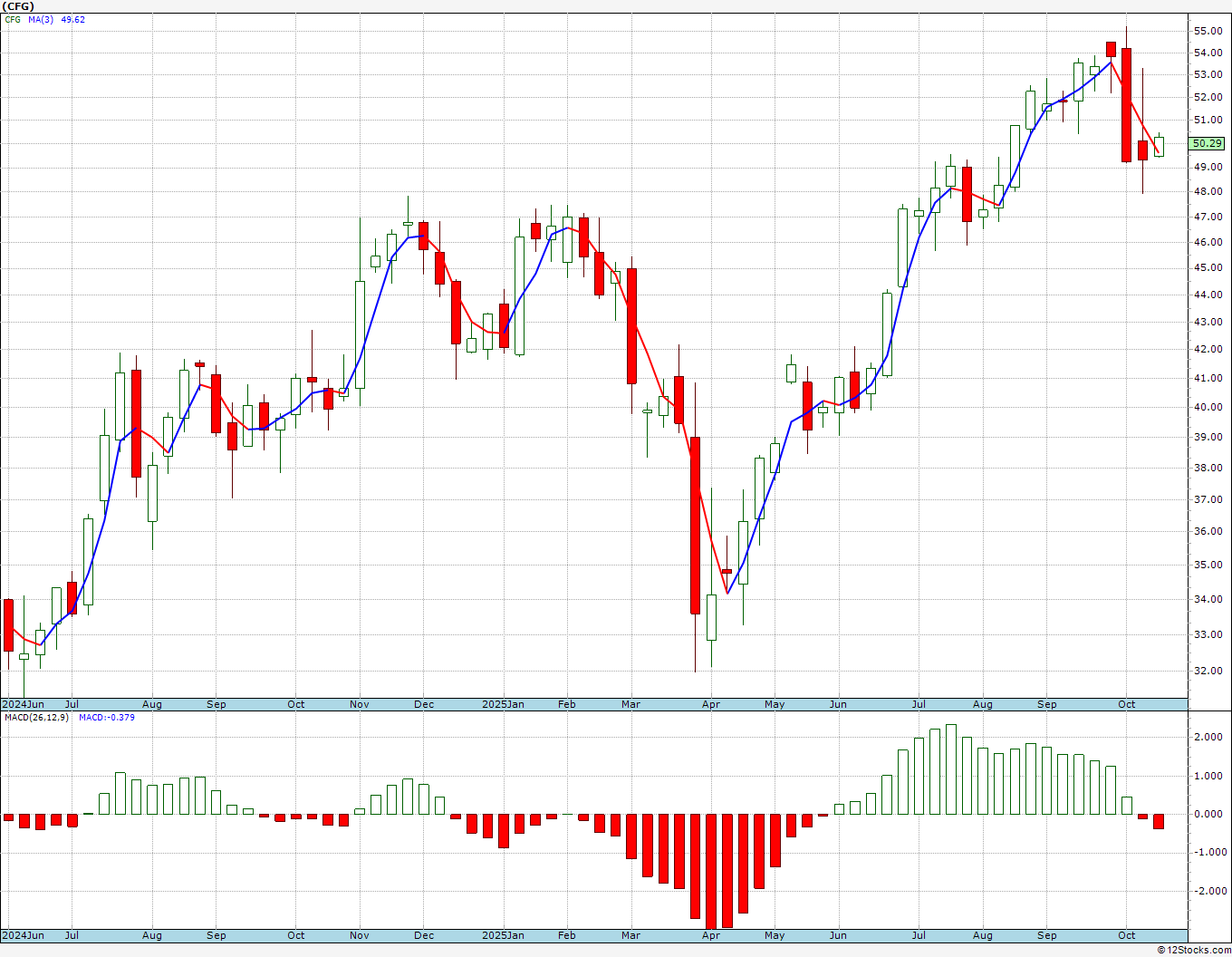Select the CFG legend label
Viewport: 1232px width, 957px height.
[13, 19]
